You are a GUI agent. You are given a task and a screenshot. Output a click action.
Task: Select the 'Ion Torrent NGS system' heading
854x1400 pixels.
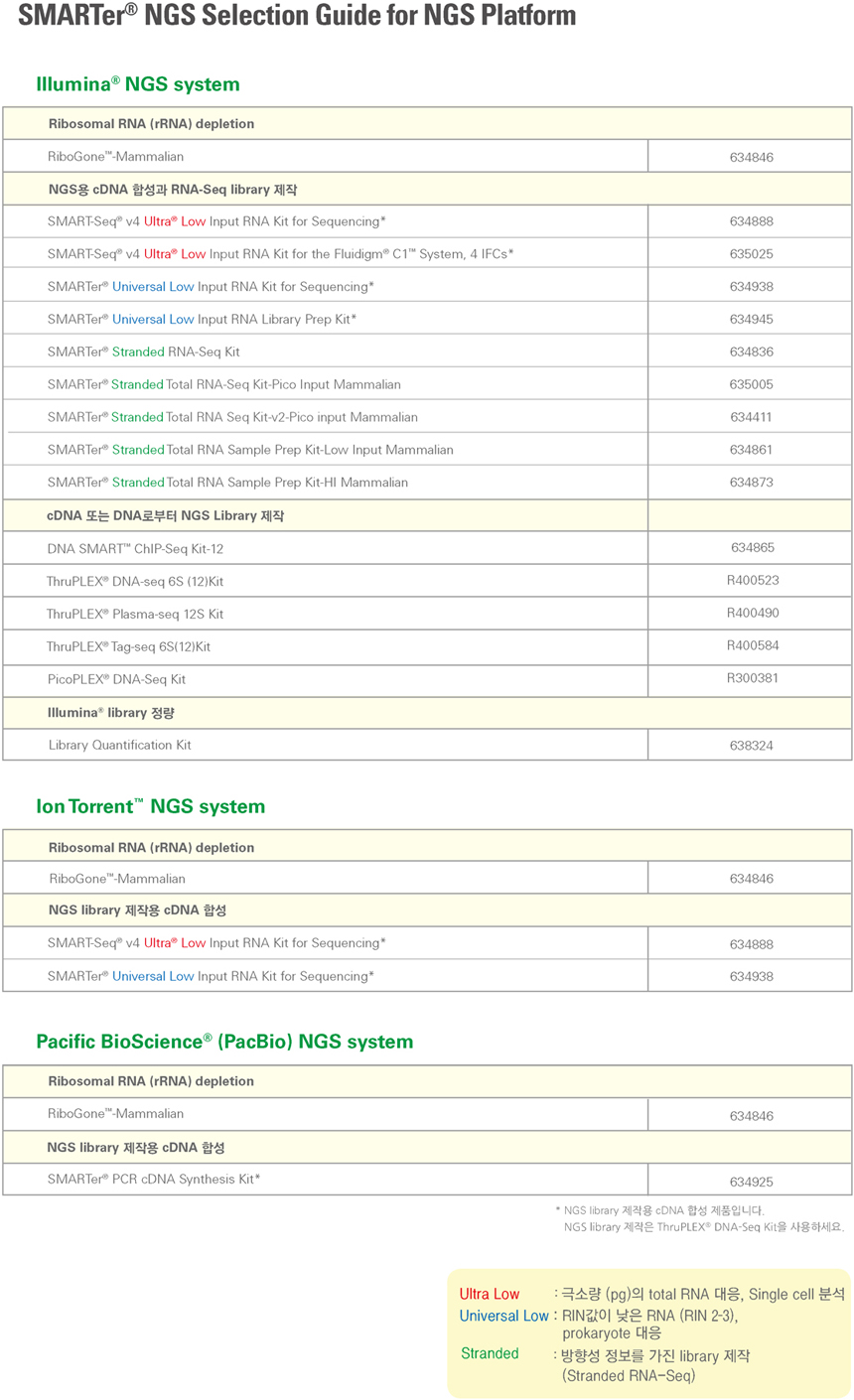(x=151, y=806)
